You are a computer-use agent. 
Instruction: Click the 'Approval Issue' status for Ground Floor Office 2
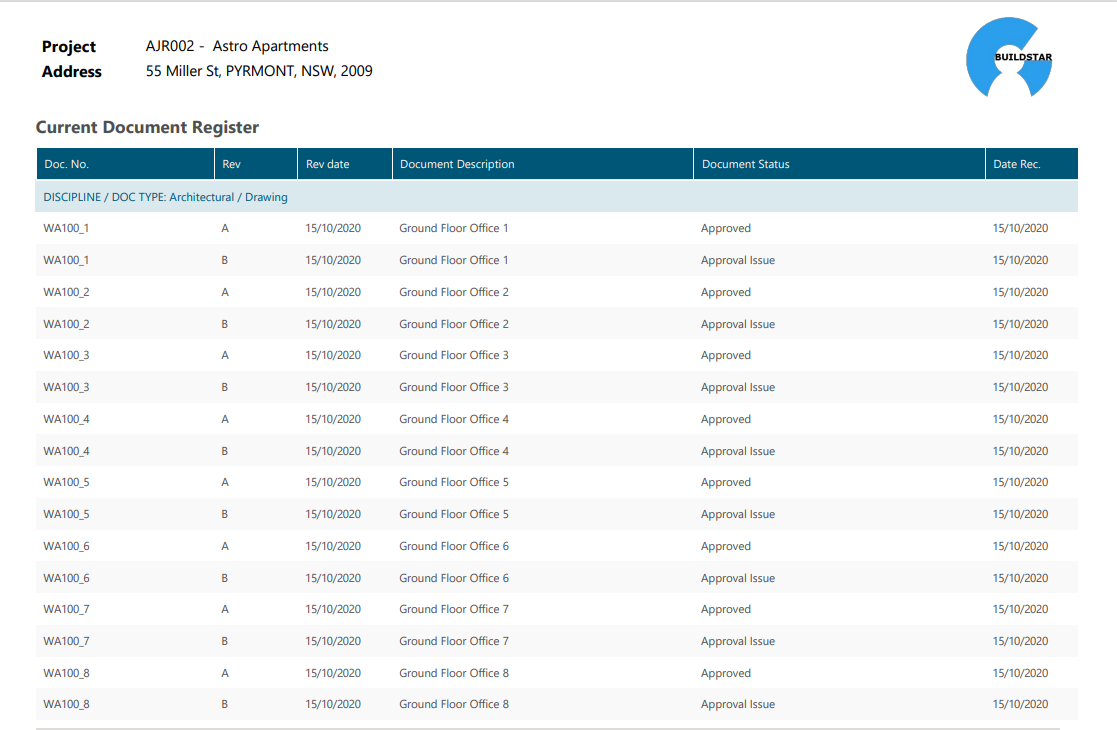tap(738, 325)
